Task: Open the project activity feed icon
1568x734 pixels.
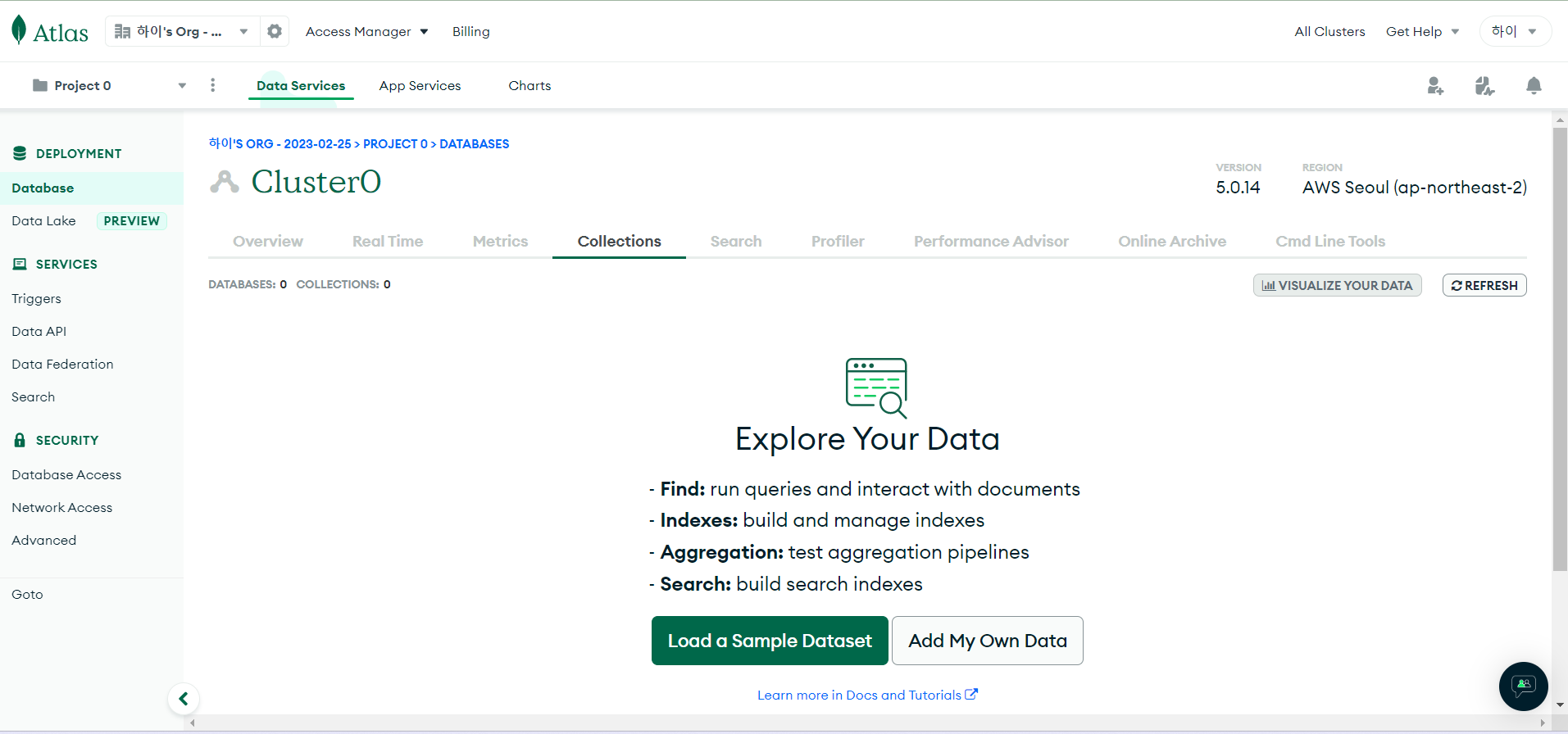Action: click(x=1484, y=85)
